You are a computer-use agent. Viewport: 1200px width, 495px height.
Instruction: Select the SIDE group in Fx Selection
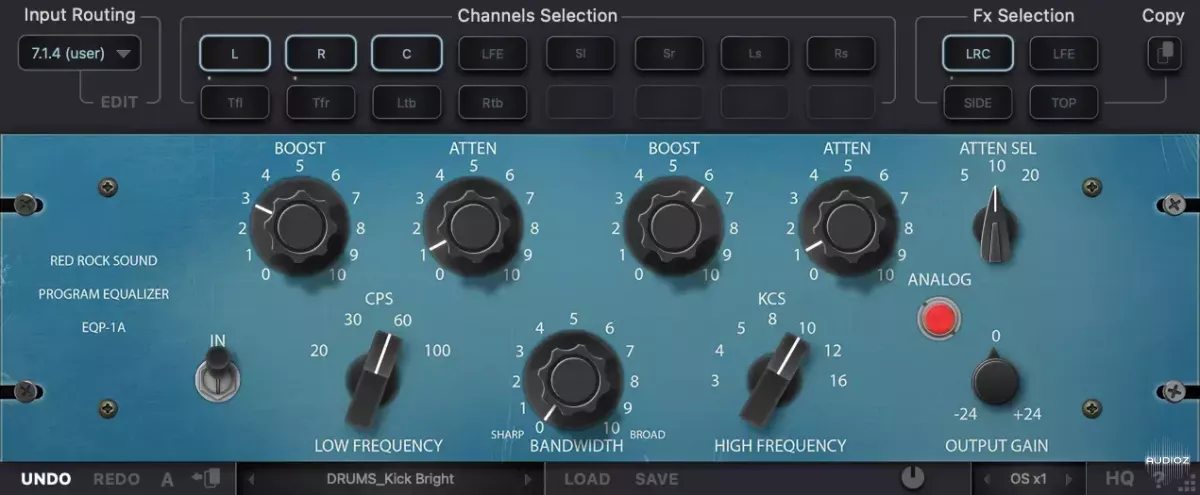pyautogui.click(x=978, y=102)
